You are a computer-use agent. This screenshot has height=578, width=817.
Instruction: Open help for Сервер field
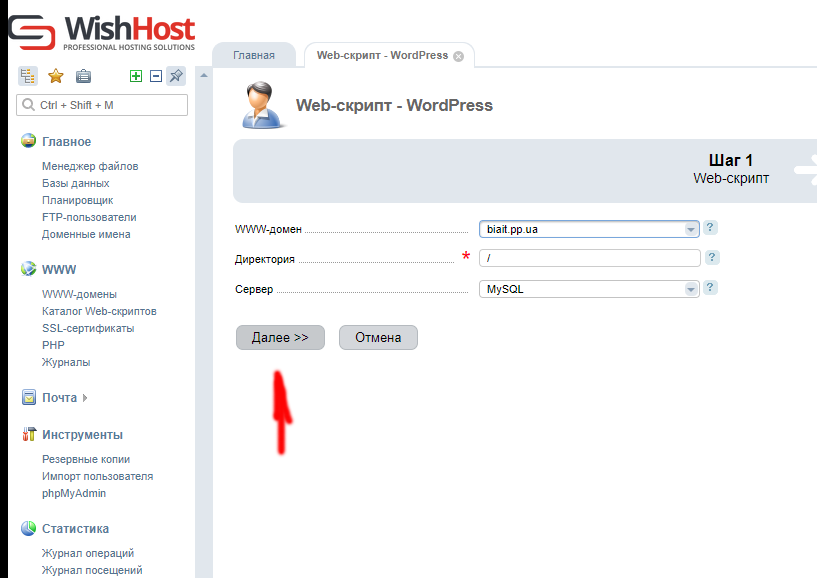coord(710,288)
